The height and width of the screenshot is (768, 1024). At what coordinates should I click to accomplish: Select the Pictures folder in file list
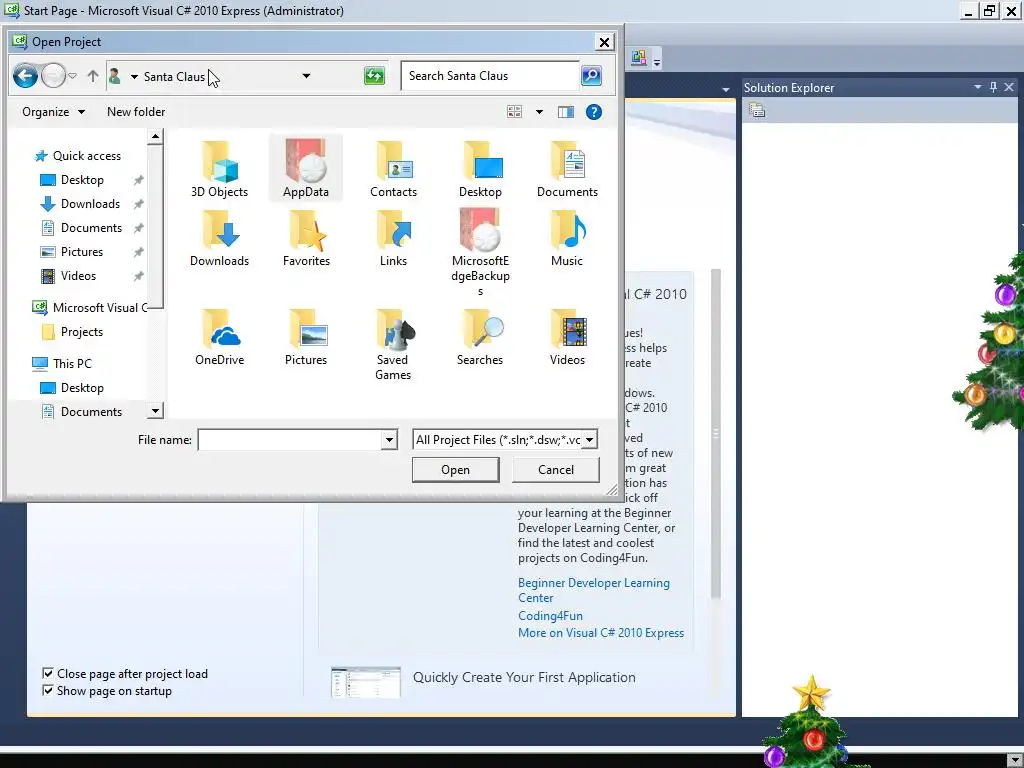pyautogui.click(x=306, y=337)
